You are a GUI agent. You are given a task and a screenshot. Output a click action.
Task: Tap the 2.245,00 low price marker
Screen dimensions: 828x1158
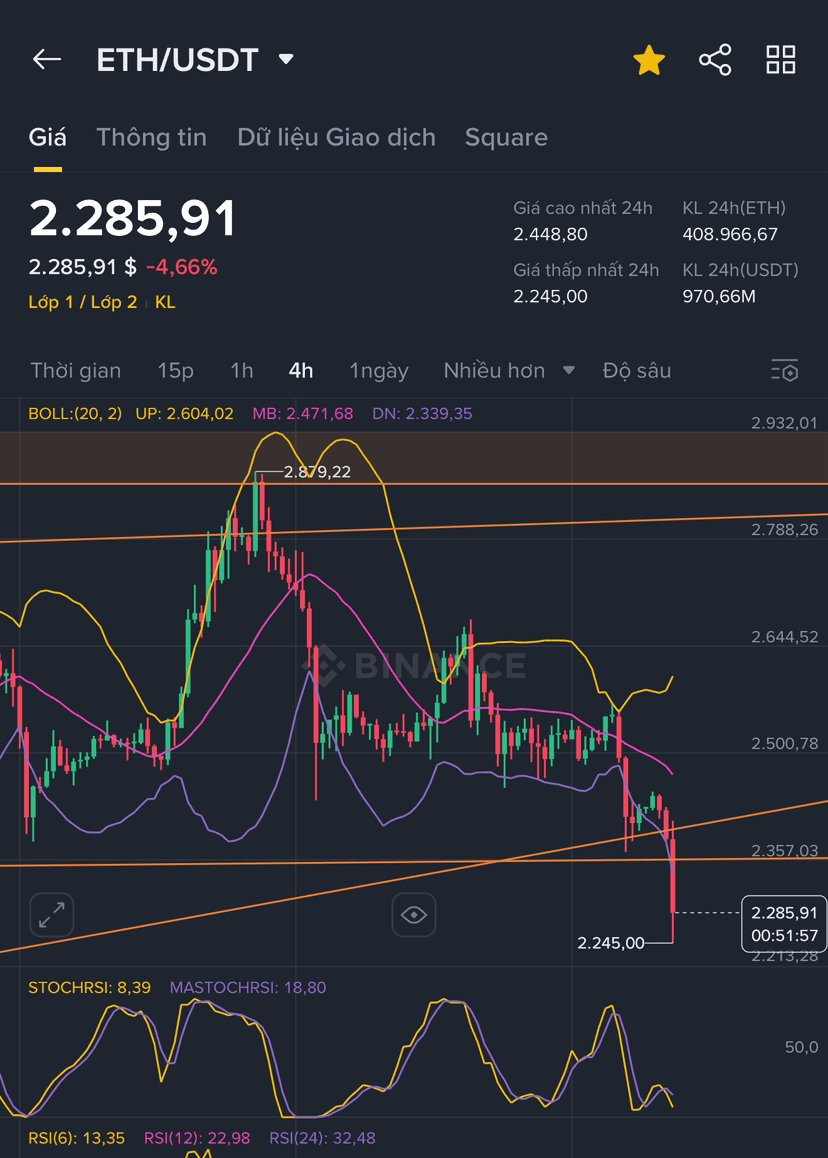tap(611, 943)
